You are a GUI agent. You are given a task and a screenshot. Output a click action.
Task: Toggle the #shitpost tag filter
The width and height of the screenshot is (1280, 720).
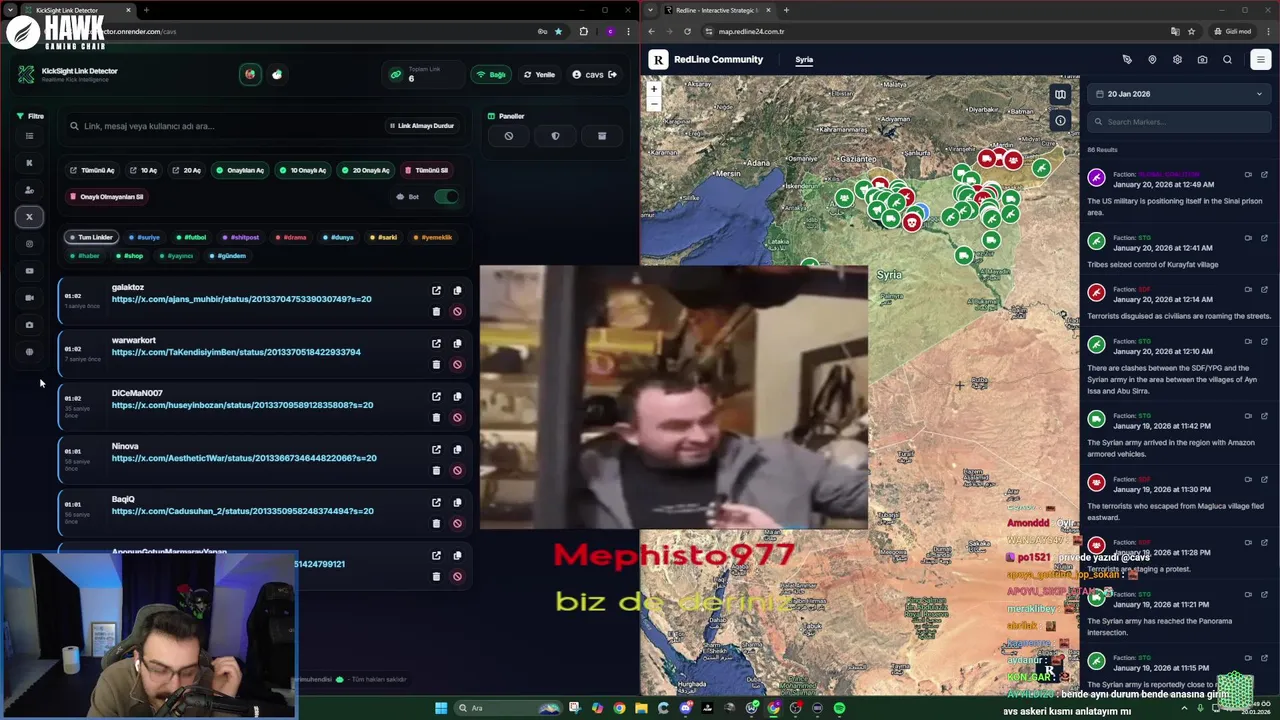tap(241, 237)
